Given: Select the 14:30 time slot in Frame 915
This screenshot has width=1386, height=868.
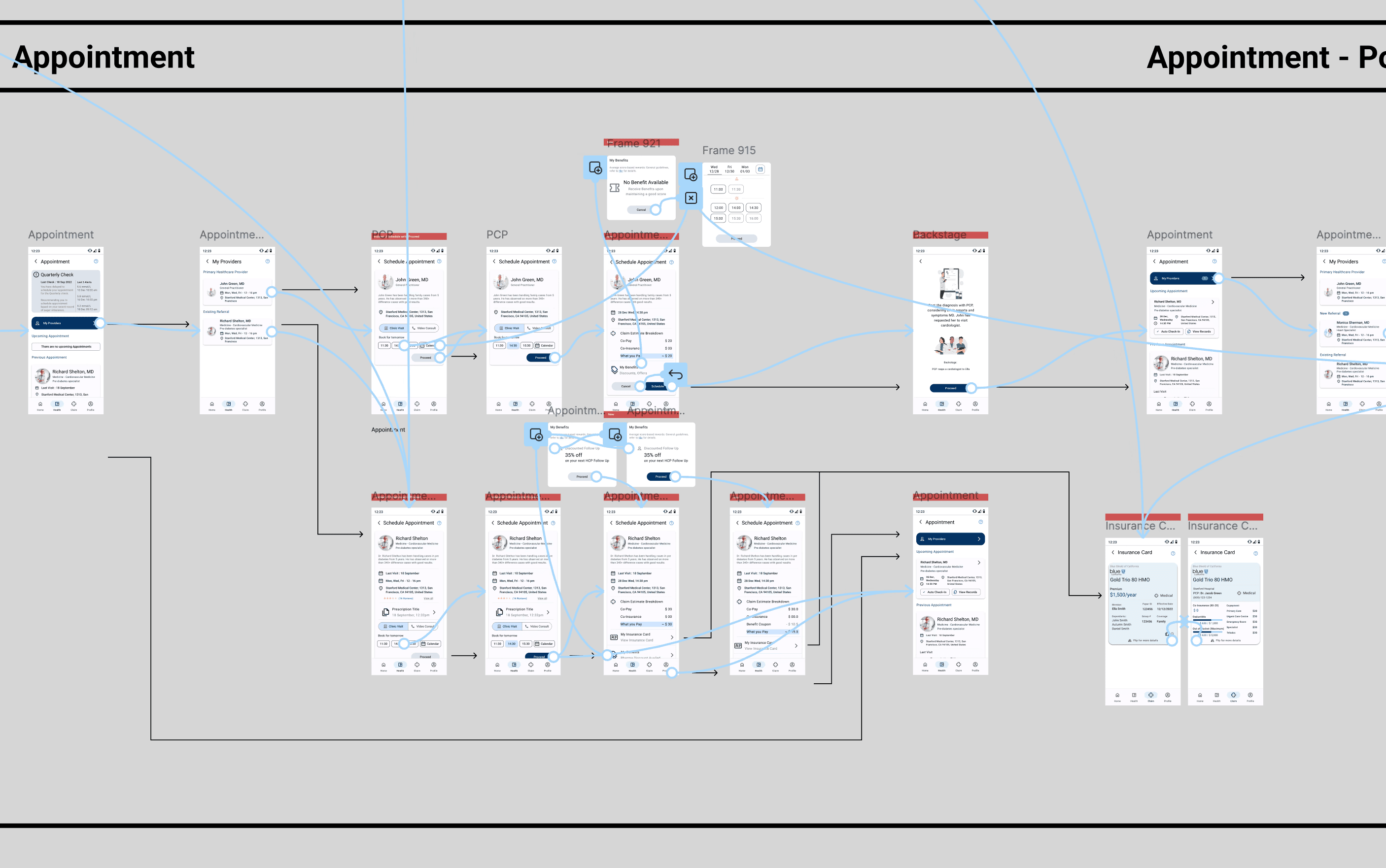Looking at the screenshot, I should pyautogui.click(x=754, y=208).
